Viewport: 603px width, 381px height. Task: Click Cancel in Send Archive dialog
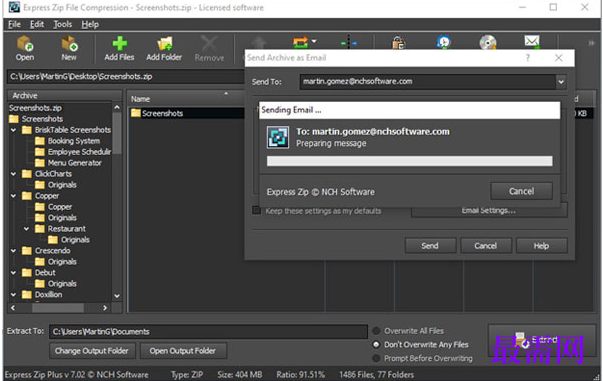pyautogui.click(x=485, y=246)
